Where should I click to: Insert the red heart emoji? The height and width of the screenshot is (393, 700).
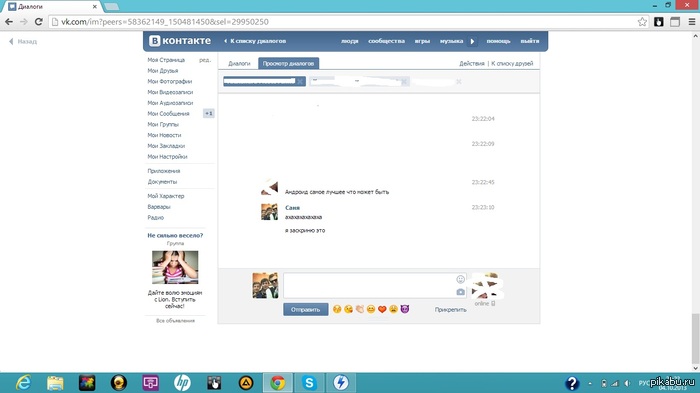[x=382, y=309]
